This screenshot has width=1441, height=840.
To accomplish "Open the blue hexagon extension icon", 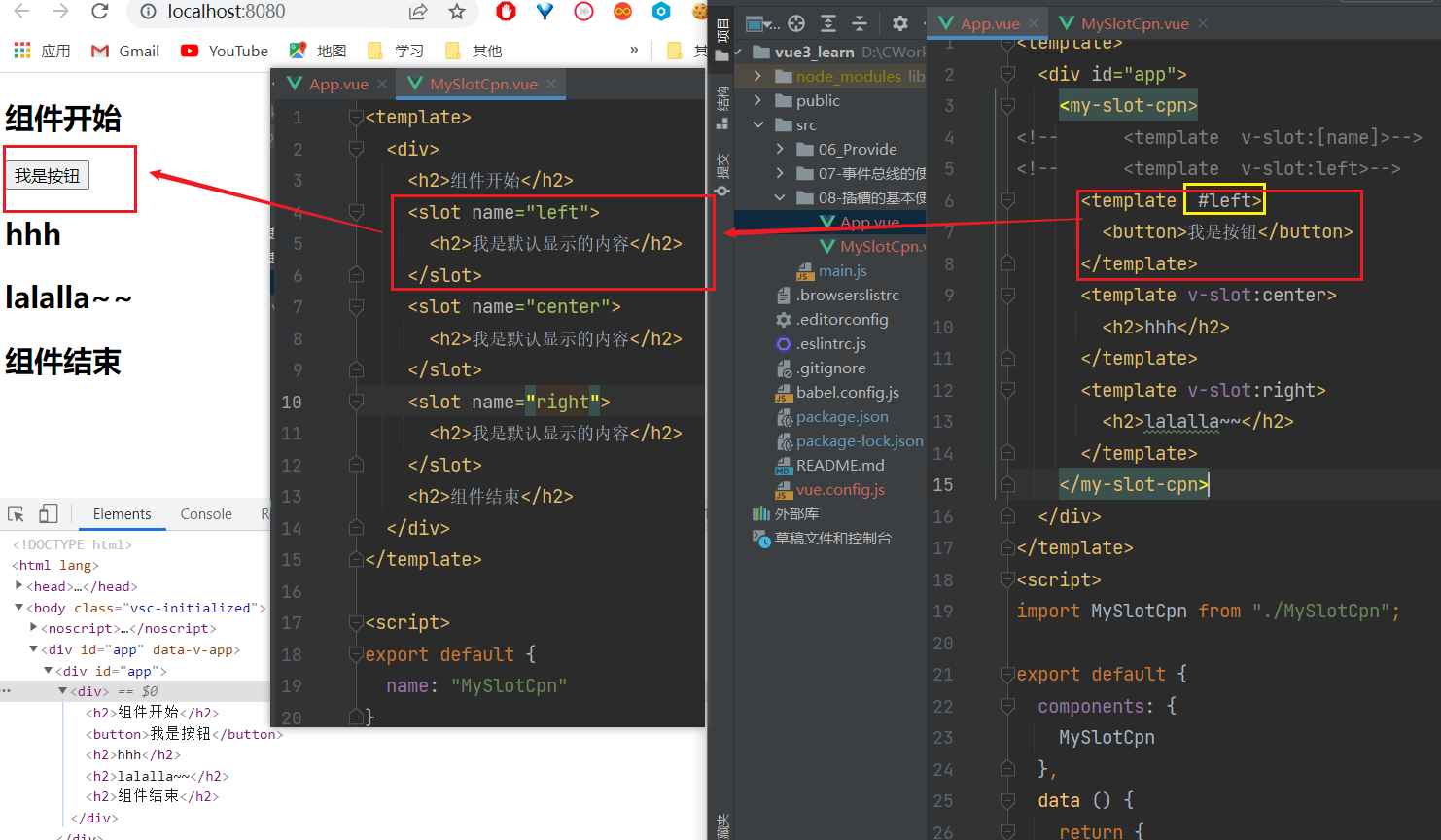I will pyautogui.click(x=661, y=12).
